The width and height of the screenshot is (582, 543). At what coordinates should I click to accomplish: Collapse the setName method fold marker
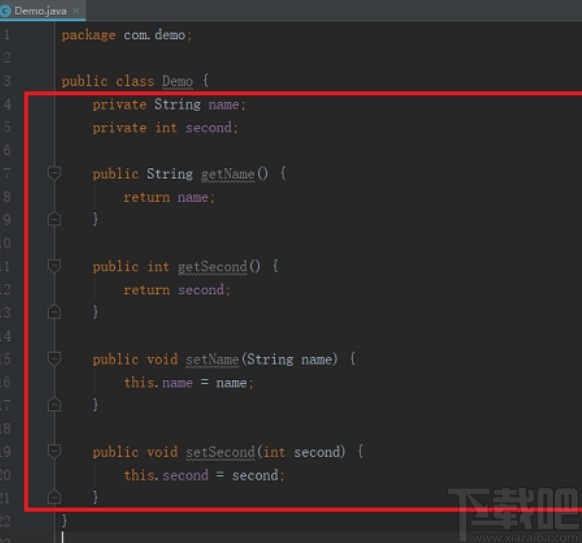55,359
